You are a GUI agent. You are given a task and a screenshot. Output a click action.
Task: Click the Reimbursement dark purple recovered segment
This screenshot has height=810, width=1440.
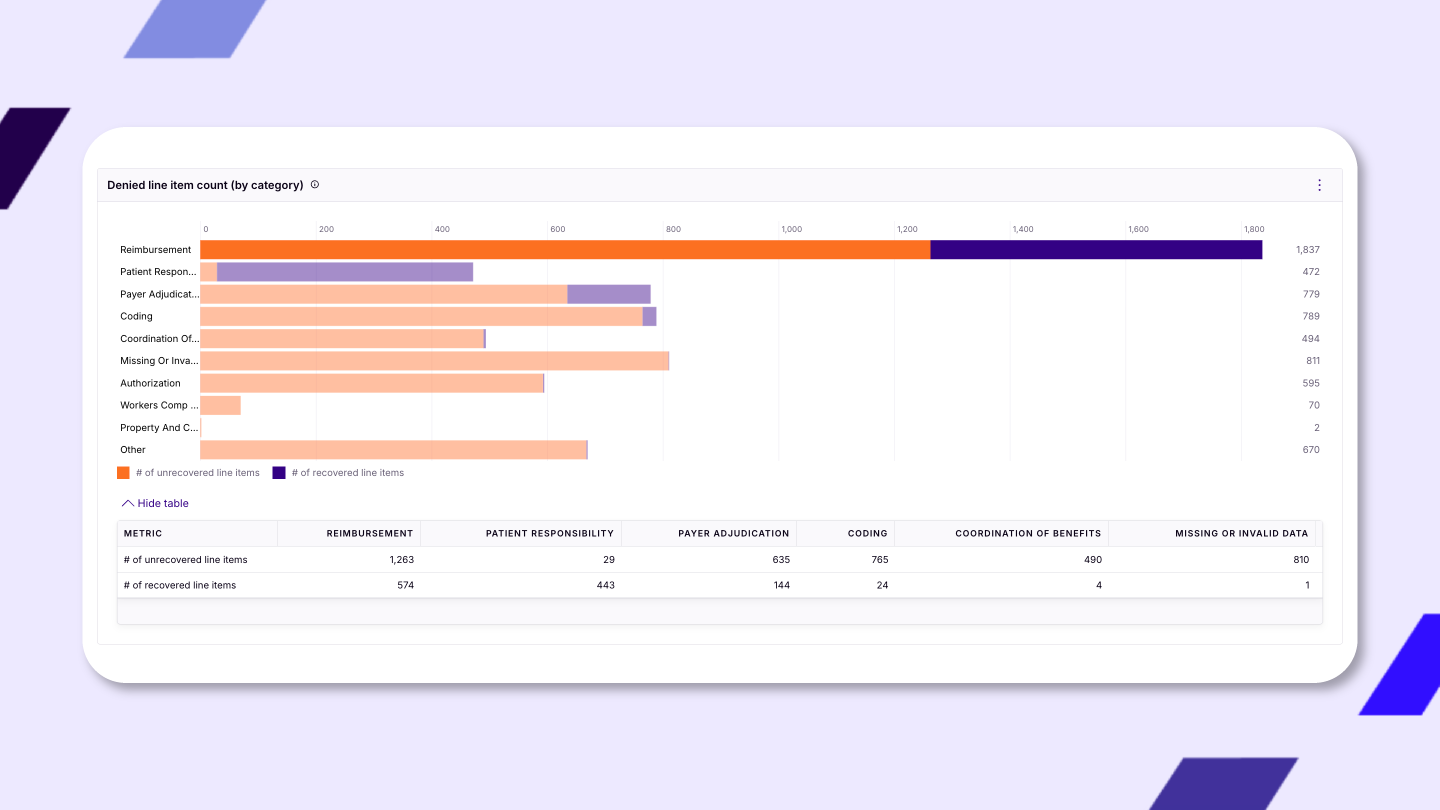(1095, 250)
